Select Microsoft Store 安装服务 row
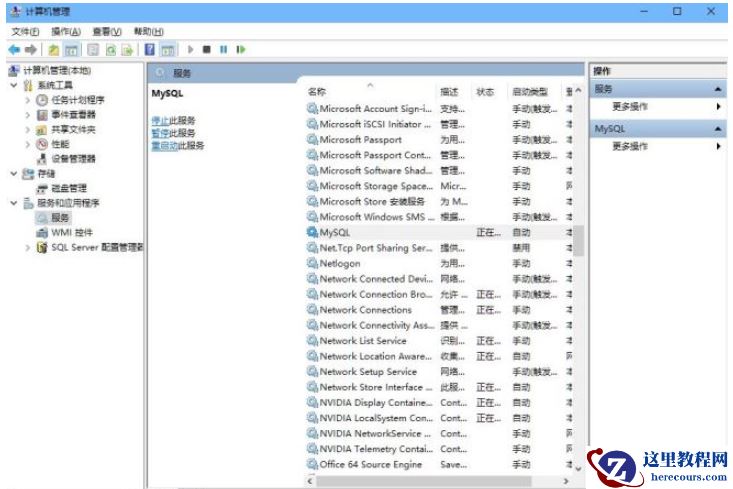Image resolution: width=733 pixels, height=489 pixels. click(x=439, y=201)
